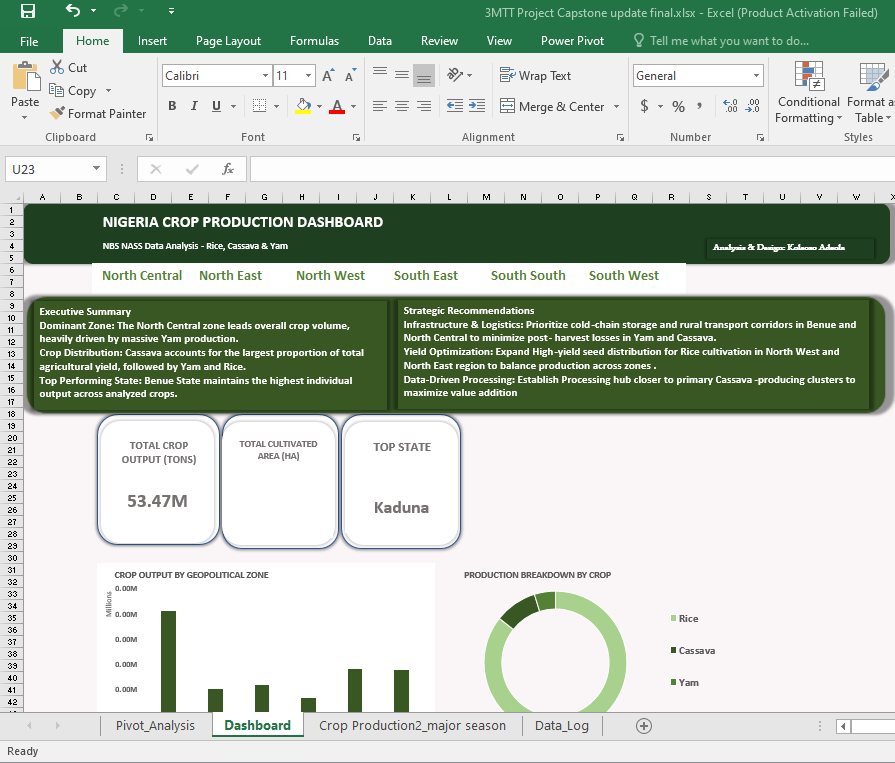
Task: Open the font size dropdown
Action: click(308, 75)
